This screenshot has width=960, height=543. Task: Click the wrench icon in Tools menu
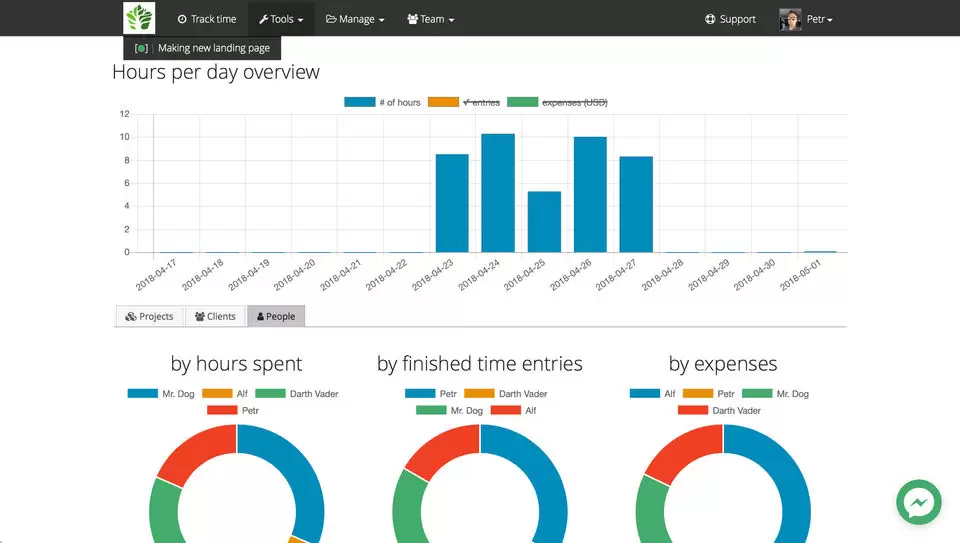[x=263, y=19]
